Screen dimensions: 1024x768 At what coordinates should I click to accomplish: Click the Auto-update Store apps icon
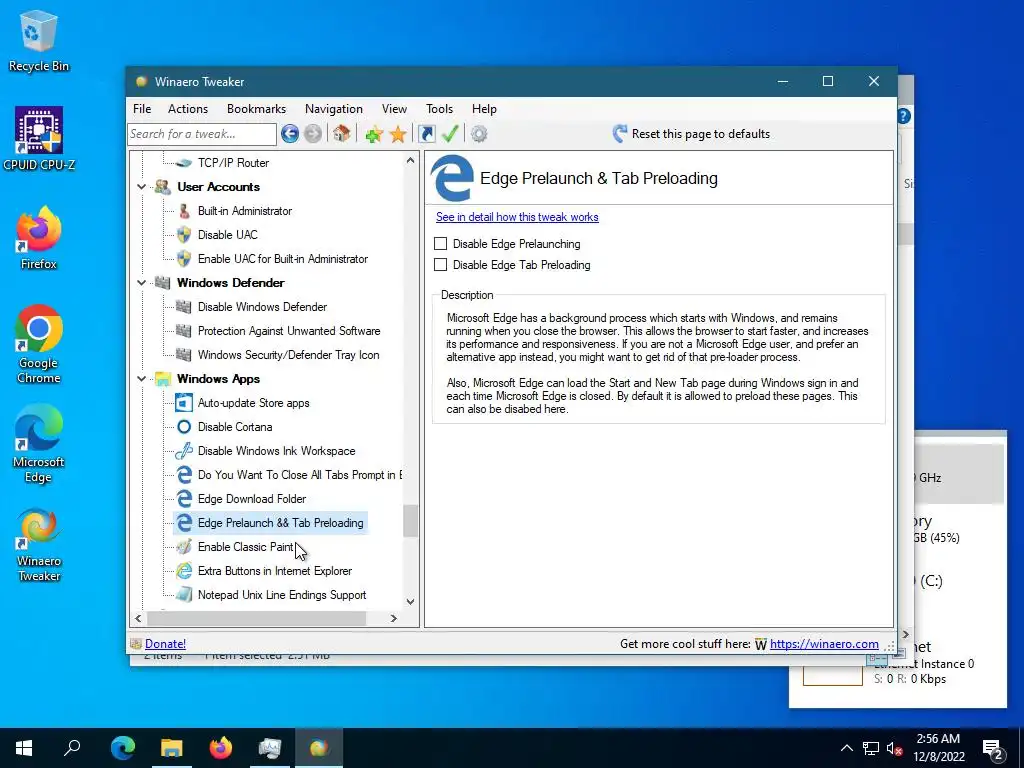pos(184,403)
